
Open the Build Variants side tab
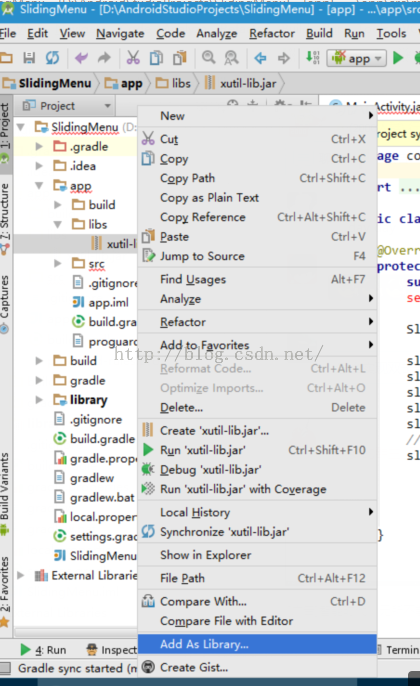point(5,492)
